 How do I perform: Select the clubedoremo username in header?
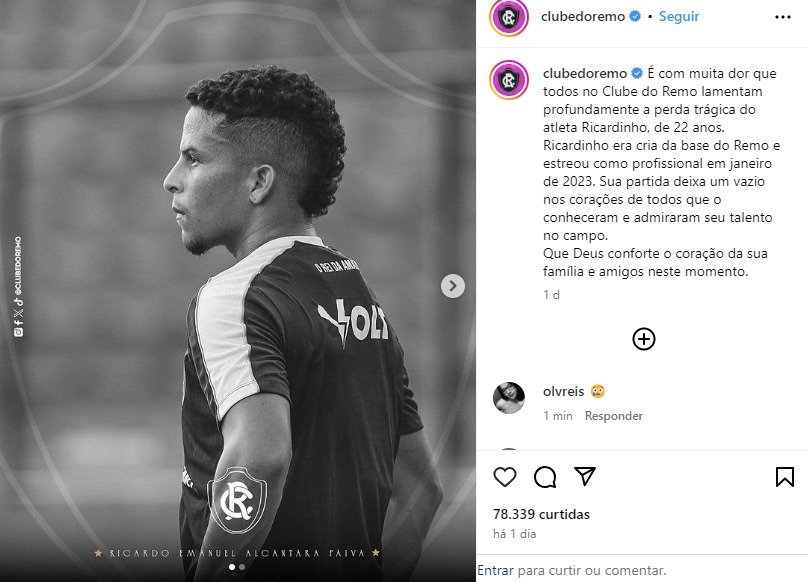tap(582, 16)
